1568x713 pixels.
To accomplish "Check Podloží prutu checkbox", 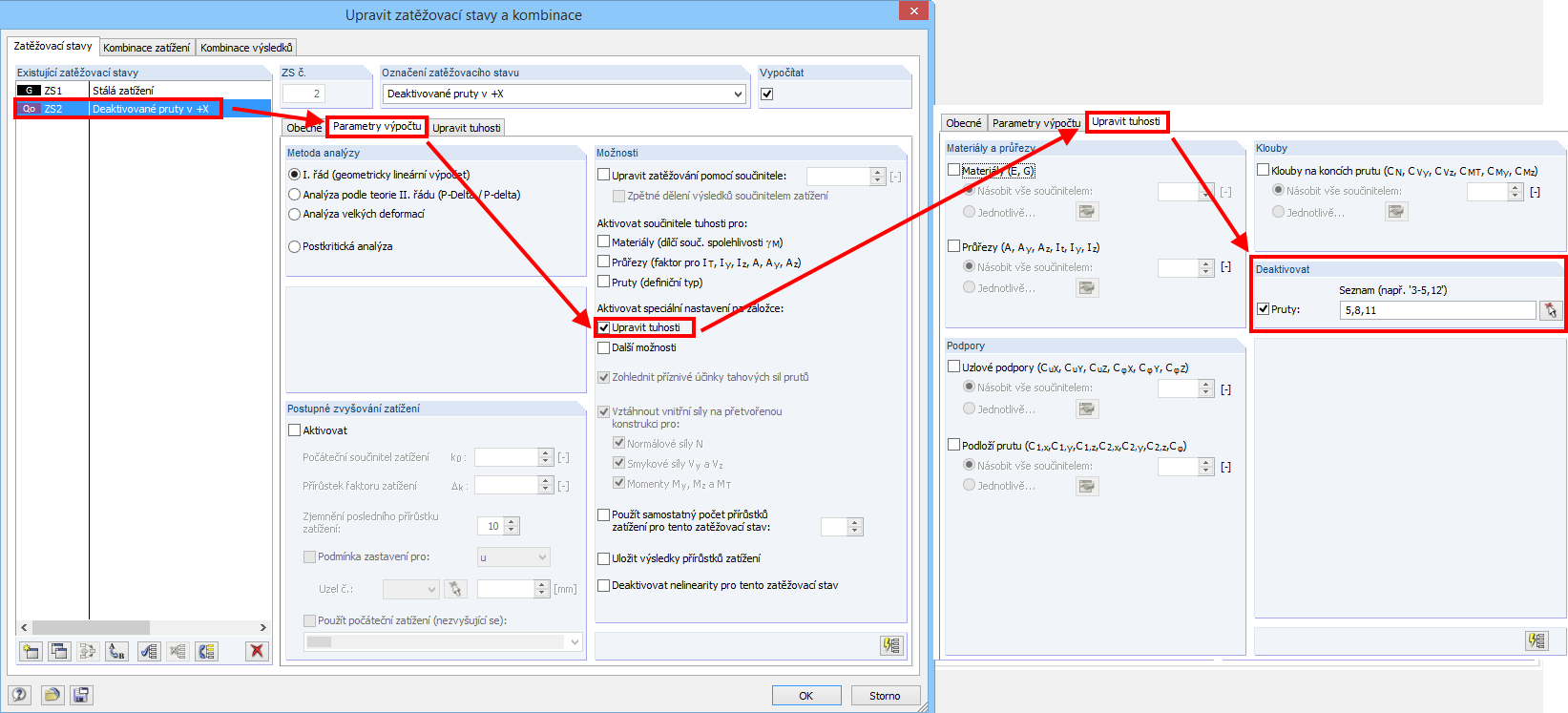I will [x=953, y=445].
